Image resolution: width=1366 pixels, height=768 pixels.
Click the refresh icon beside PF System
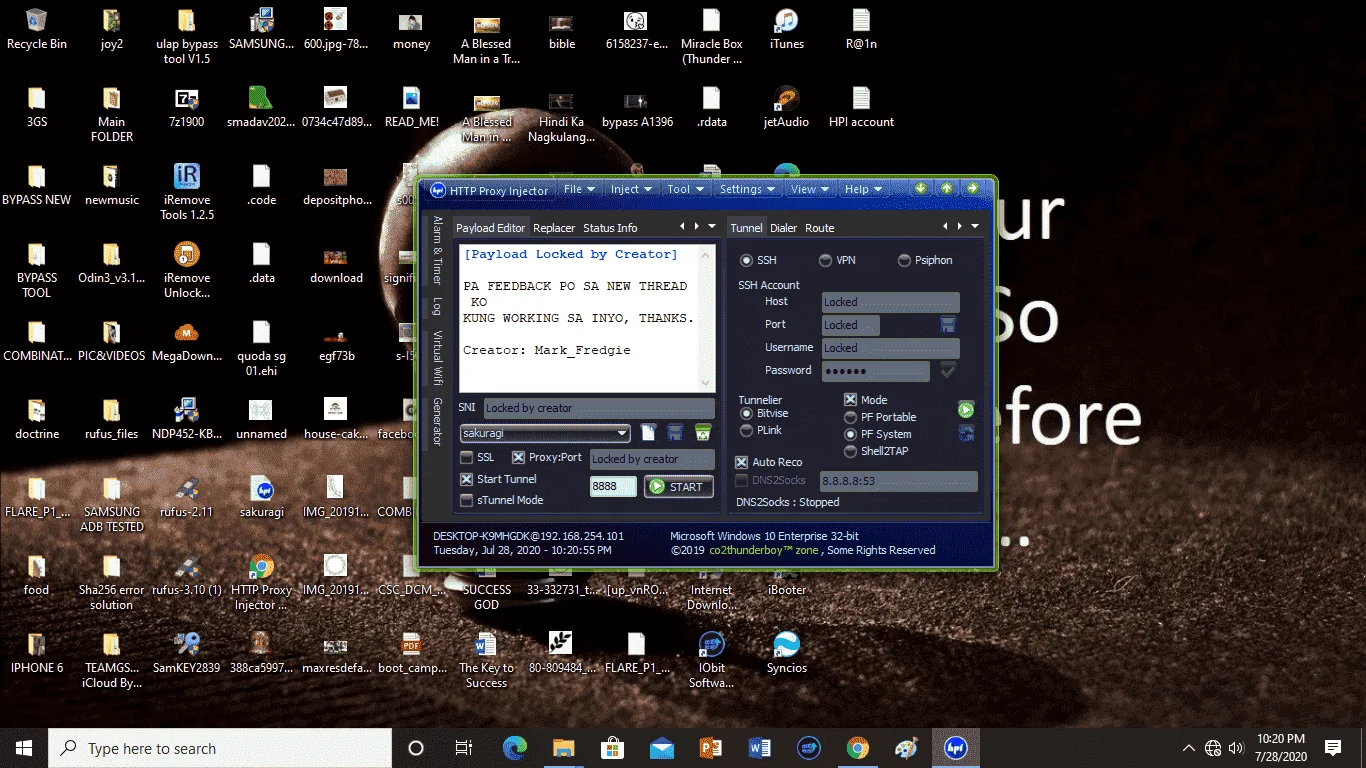click(x=965, y=433)
